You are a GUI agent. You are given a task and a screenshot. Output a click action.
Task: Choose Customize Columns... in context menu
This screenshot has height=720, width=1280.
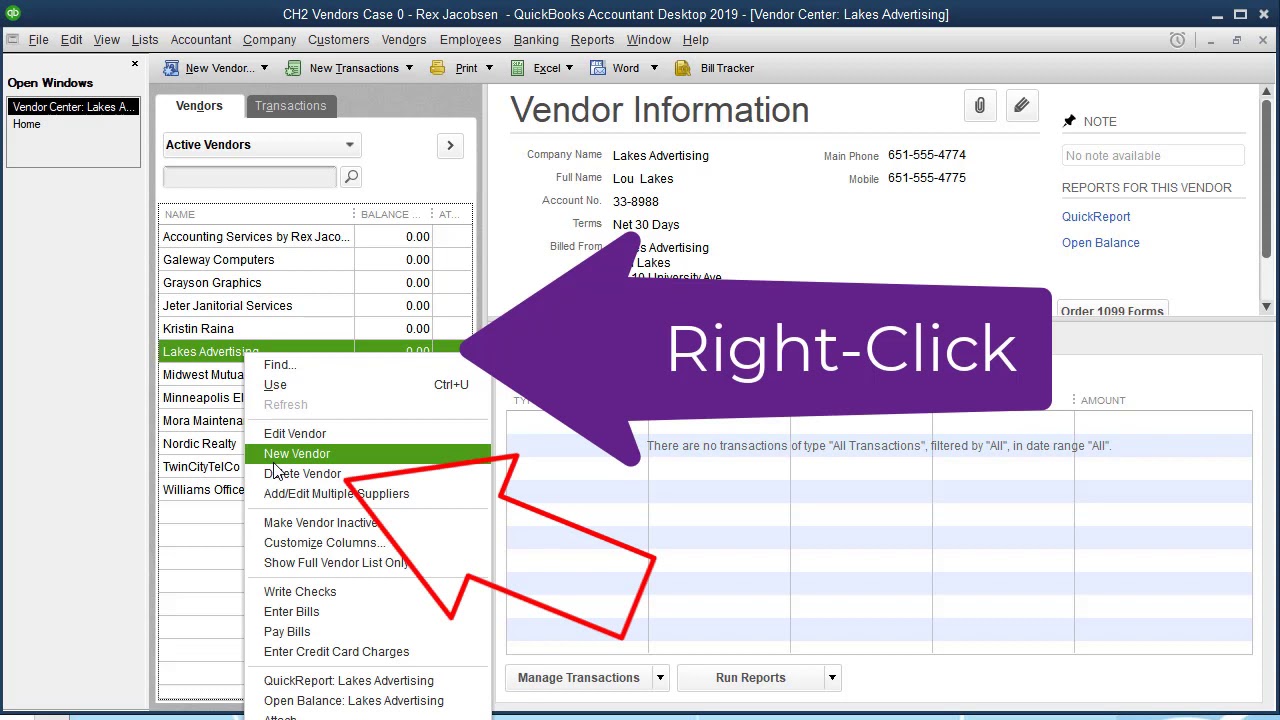pyautogui.click(x=368, y=543)
